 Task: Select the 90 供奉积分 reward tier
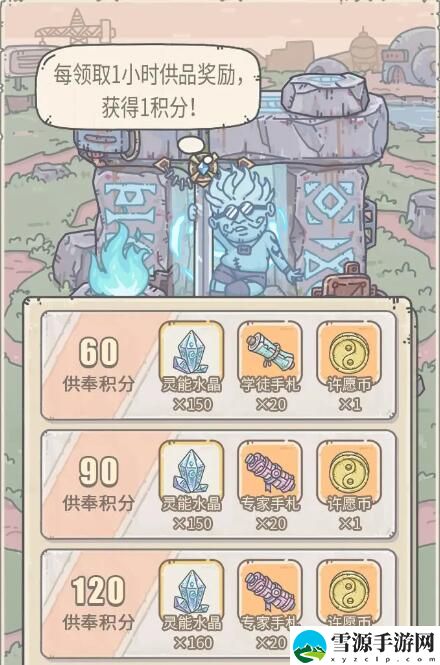tap(219, 485)
